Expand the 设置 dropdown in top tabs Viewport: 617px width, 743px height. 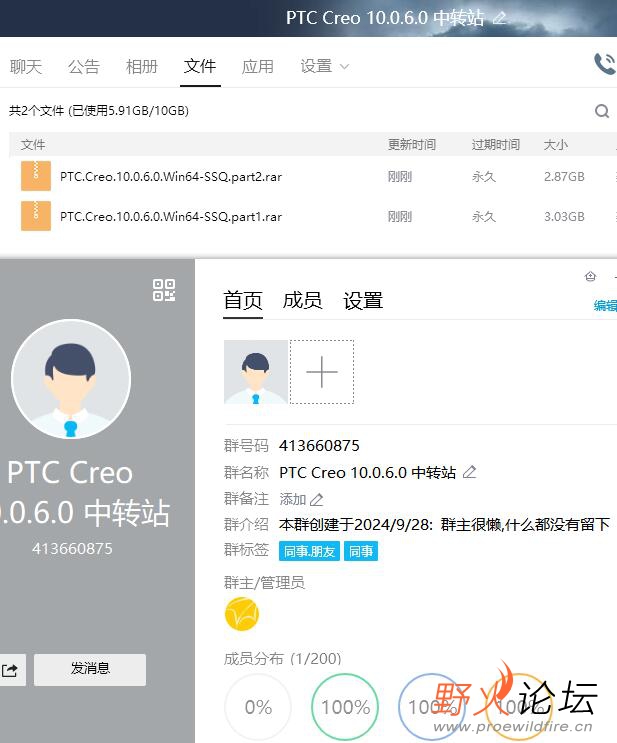point(325,66)
